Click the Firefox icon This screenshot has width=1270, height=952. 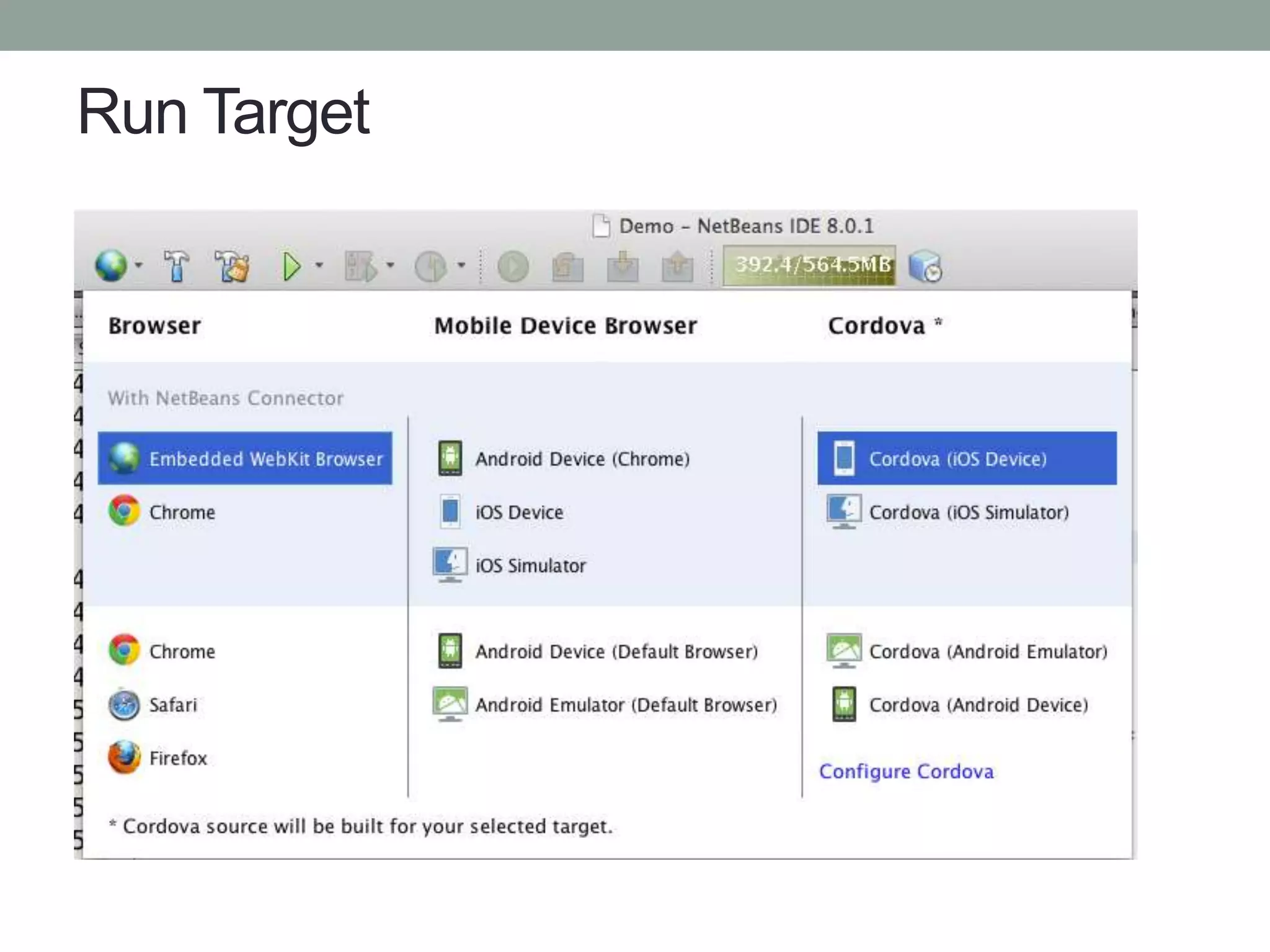coord(124,757)
